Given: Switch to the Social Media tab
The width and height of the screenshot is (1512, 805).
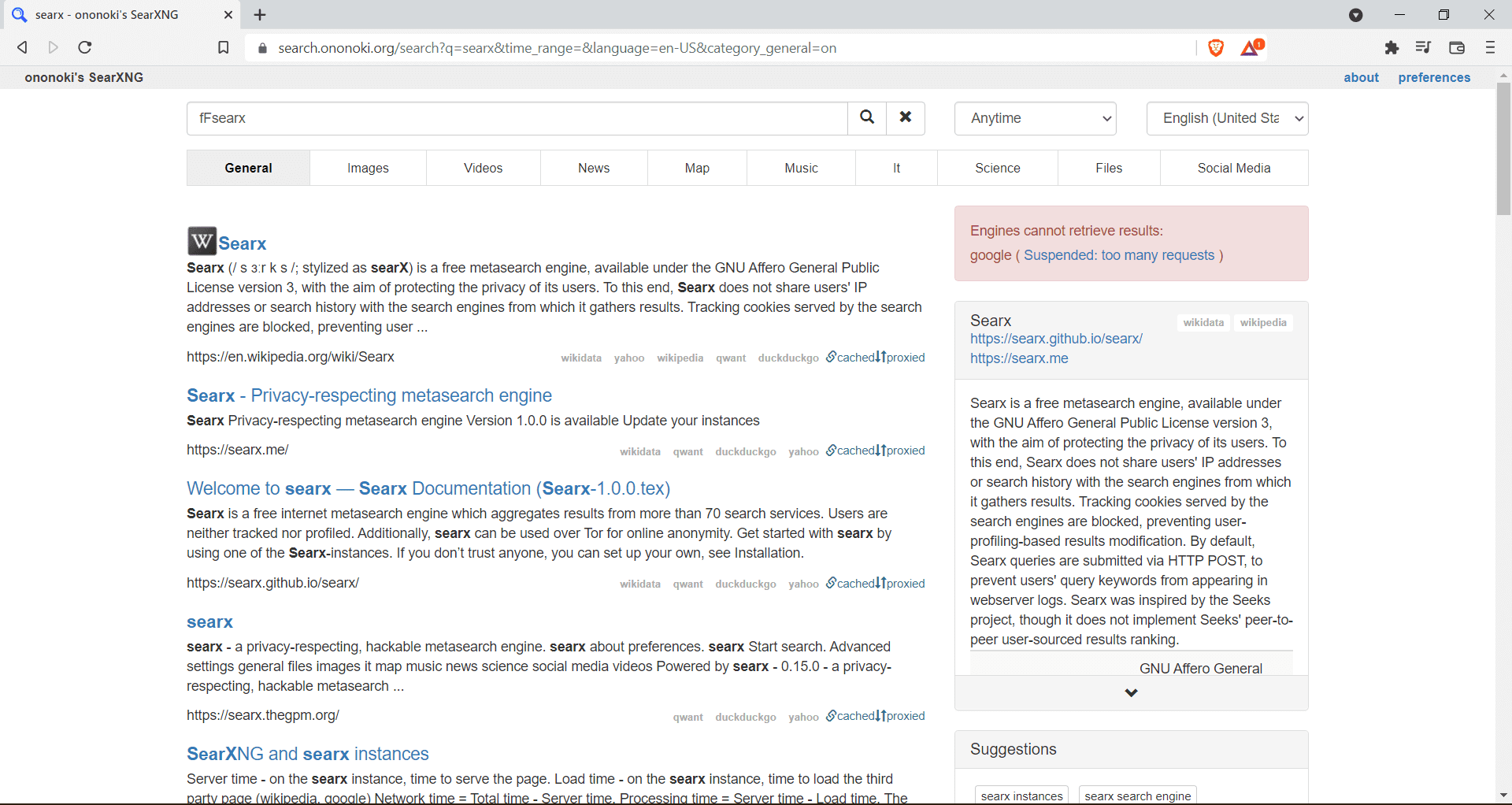Looking at the screenshot, I should click(1233, 168).
